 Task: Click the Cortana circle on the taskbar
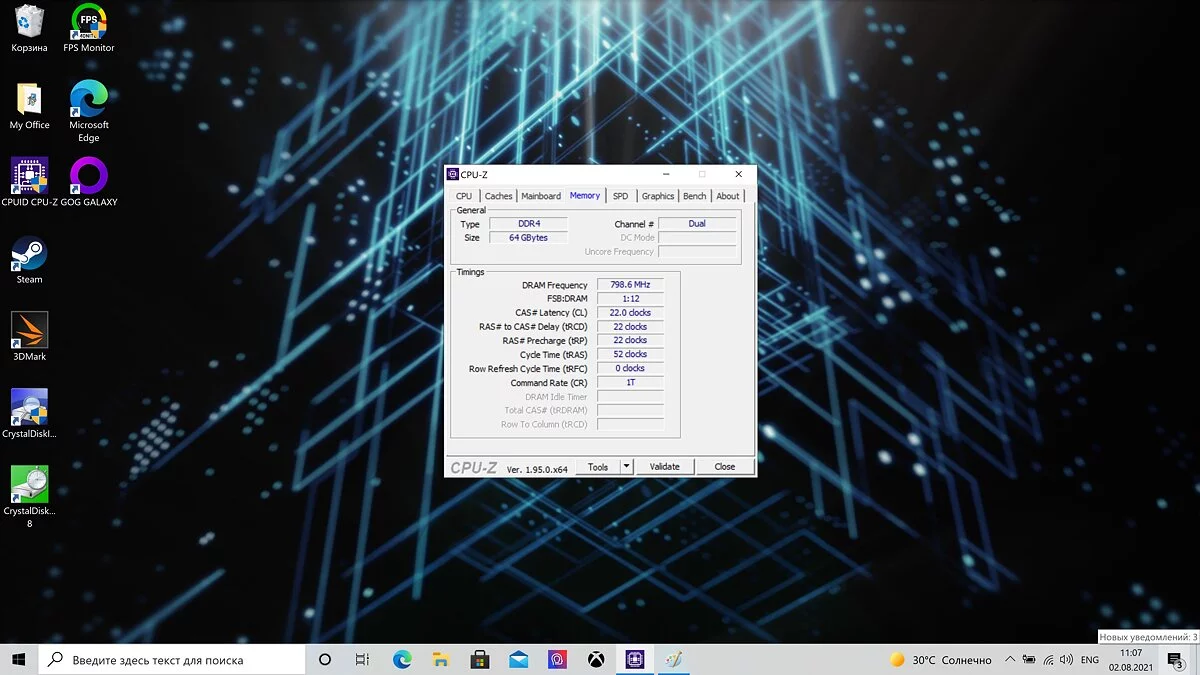point(325,660)
